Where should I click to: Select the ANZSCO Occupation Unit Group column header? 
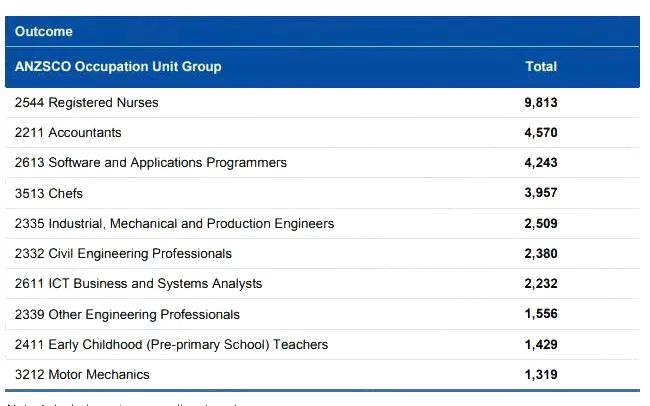(x=118, y=67)
